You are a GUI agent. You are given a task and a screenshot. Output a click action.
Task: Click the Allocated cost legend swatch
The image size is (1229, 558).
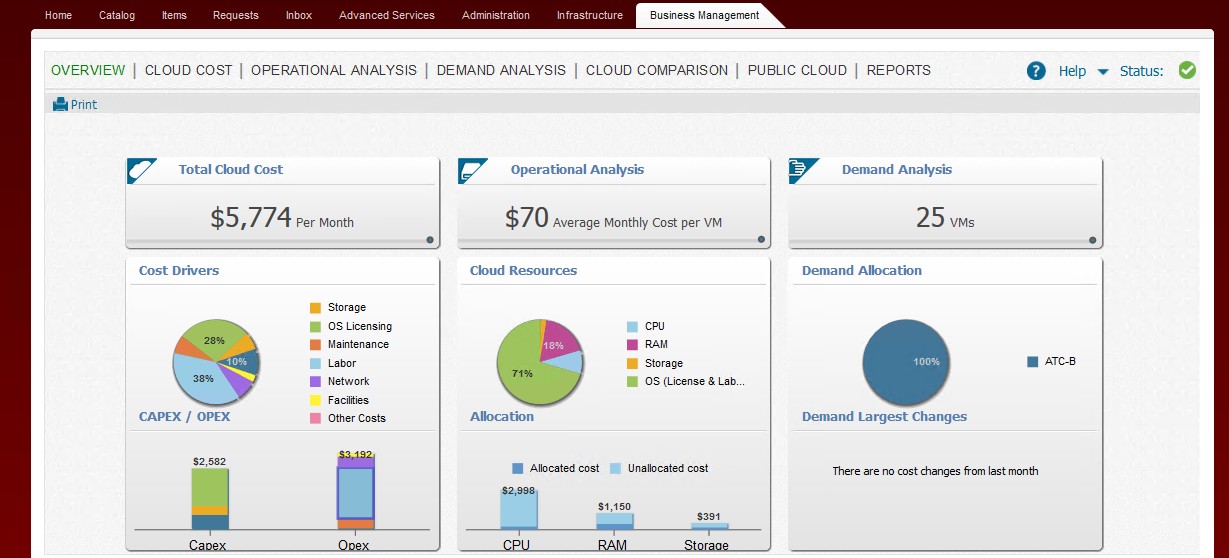point(517,468)
